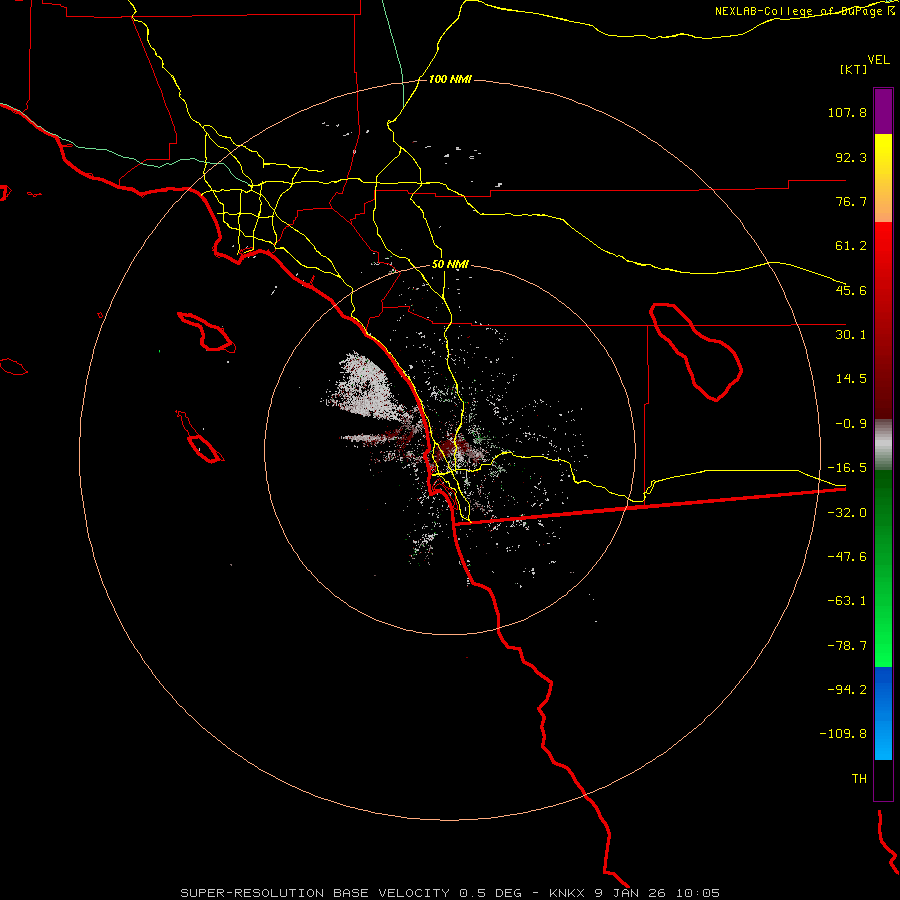Click the -109.8 velocity scale value
900x900 pixels.
point(843,734)
